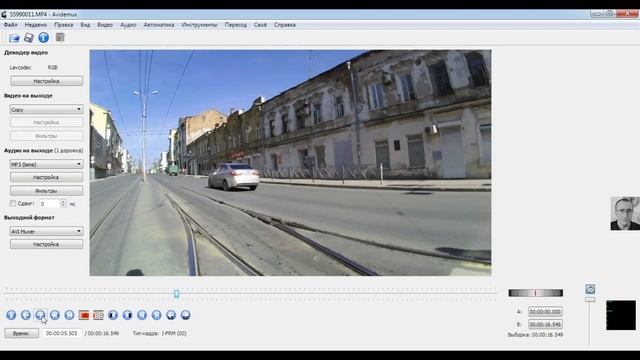Click the Сдвиг milliseconds input field
The image size is (640, 360).
click(x=49, y=203)
